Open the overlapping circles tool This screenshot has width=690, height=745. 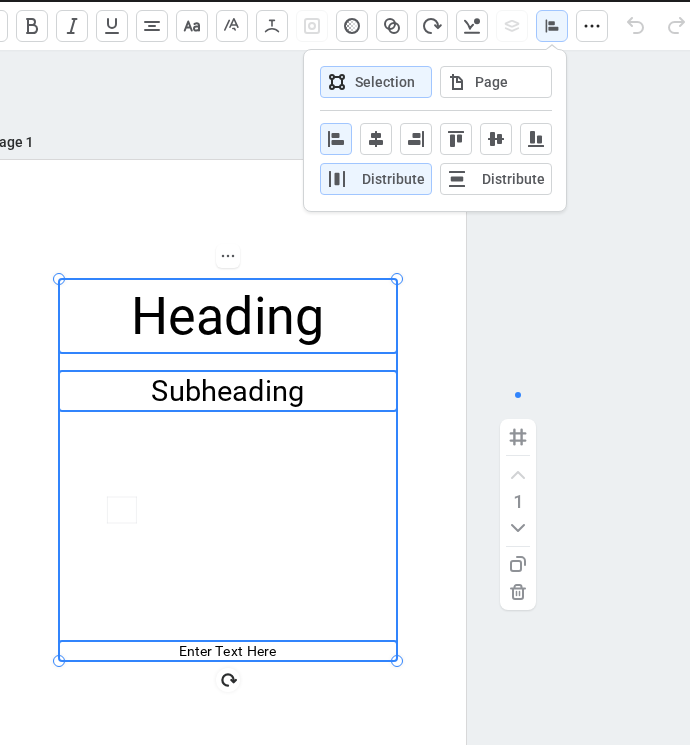coord(392,26)
